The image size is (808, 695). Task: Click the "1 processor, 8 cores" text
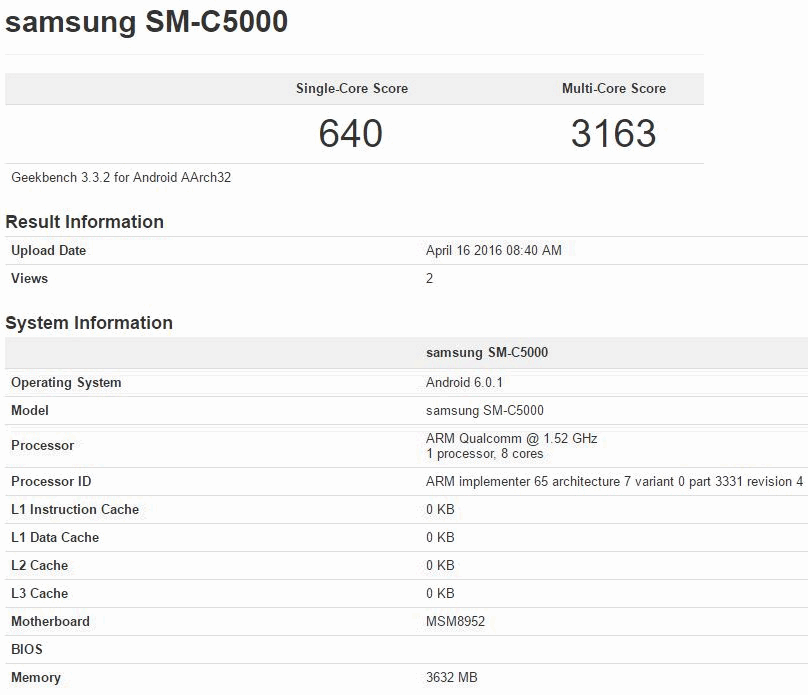[485, 454]
